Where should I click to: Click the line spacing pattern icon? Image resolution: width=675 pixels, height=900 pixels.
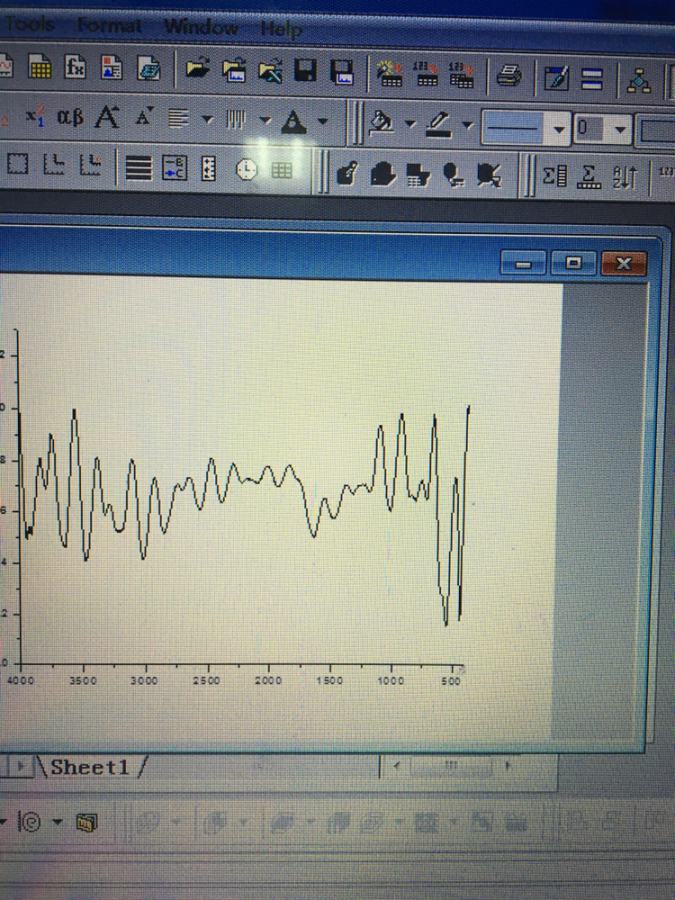pyautogui.click(x=235, y=120)
